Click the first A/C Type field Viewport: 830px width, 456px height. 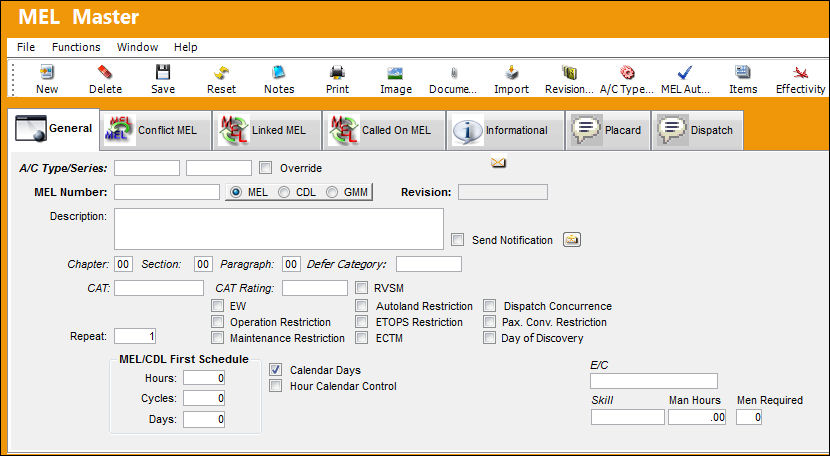[147, 168]
